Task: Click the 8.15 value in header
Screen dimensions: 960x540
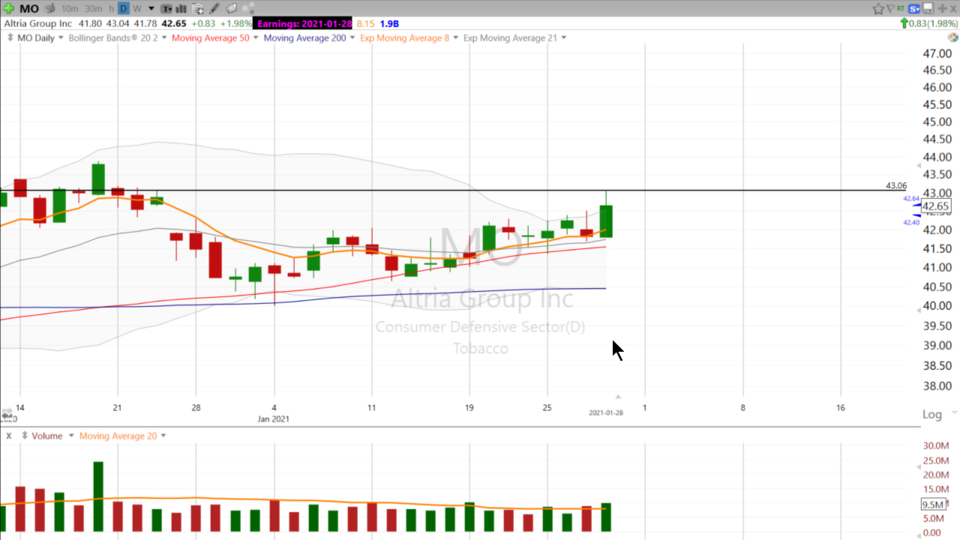Action: 366,23
